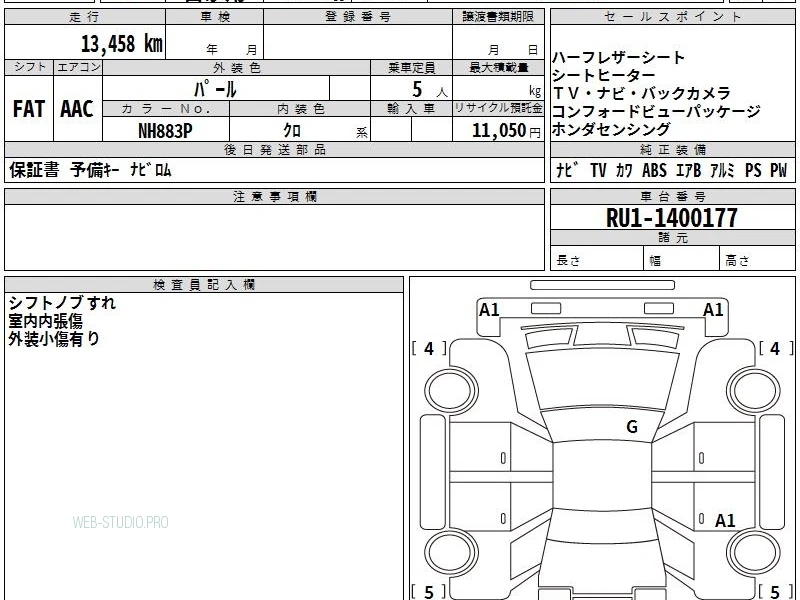Select the color number NH883P
This screenshot has height=600, width=800.
(165, 131)
